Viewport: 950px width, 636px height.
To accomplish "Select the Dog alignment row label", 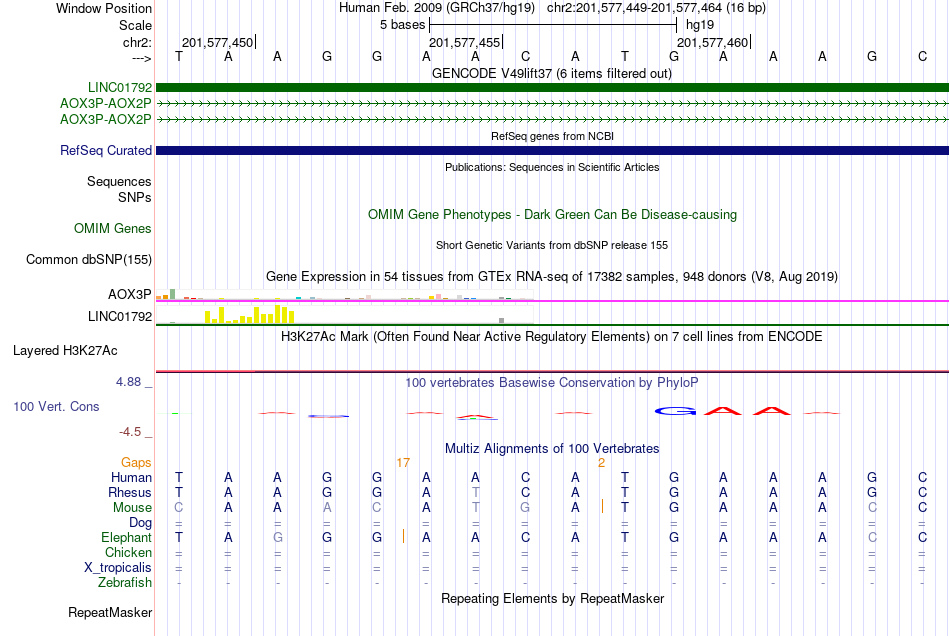I will pyautogui.click(x=140, y=522).
